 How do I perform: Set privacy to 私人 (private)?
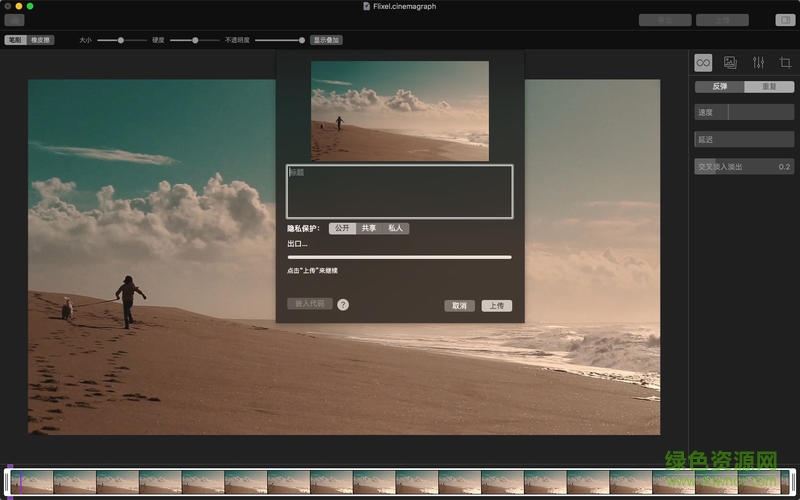[396, 228]
